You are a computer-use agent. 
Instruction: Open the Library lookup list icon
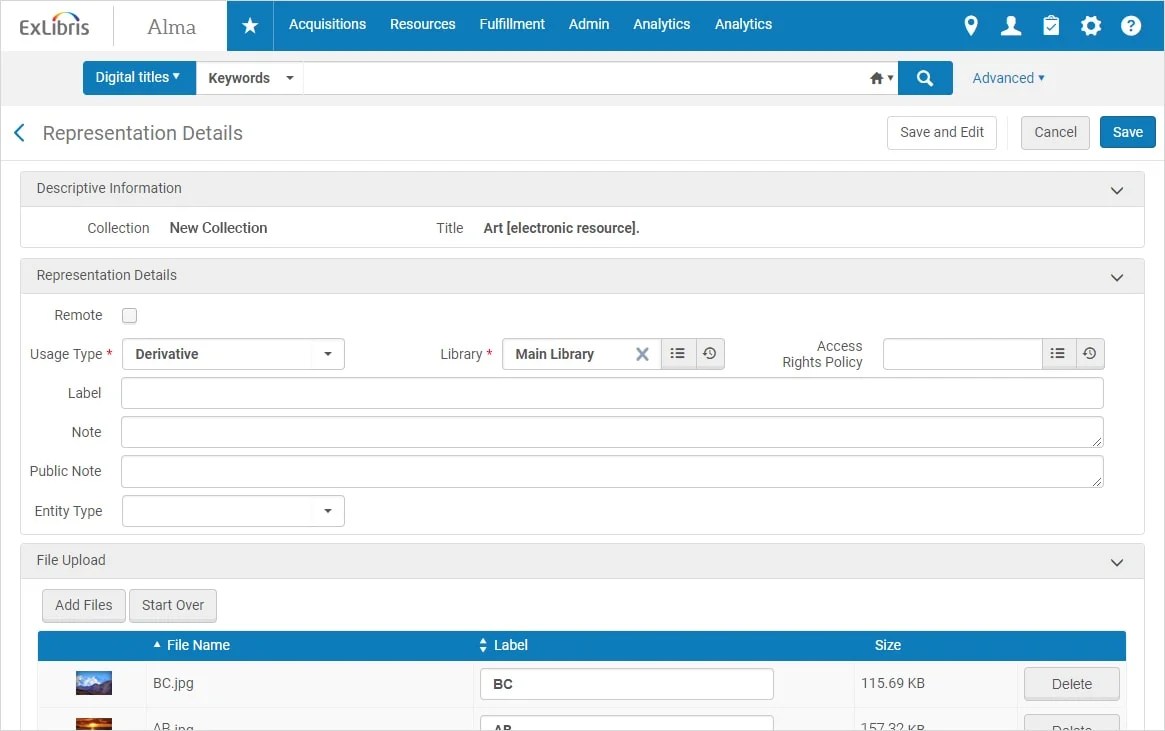(x=677, y=353)
